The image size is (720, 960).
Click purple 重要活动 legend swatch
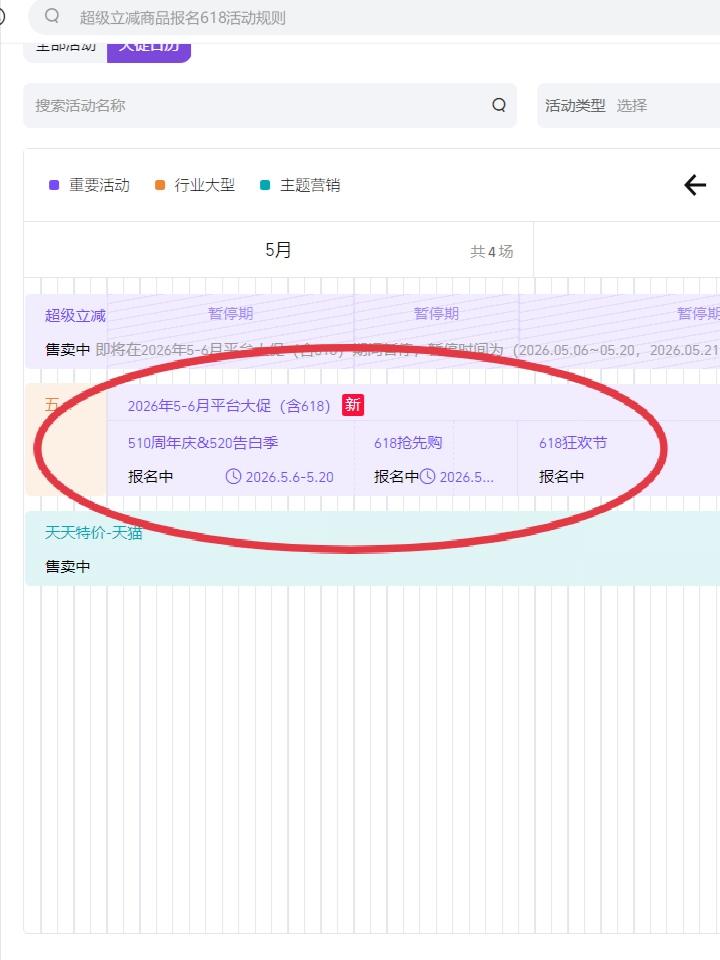pos(54,185)
